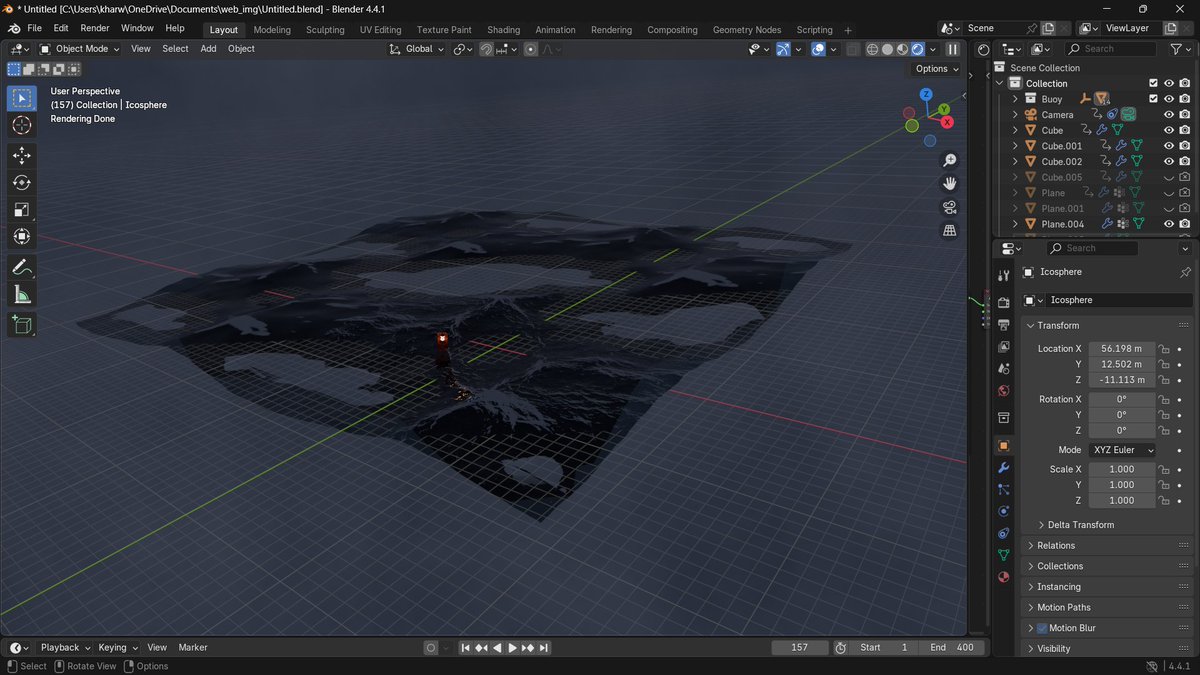1200x675 pixels.
Task: Uncheck Buoy collection exclude checkbox
Action: tap(1153, 99)
